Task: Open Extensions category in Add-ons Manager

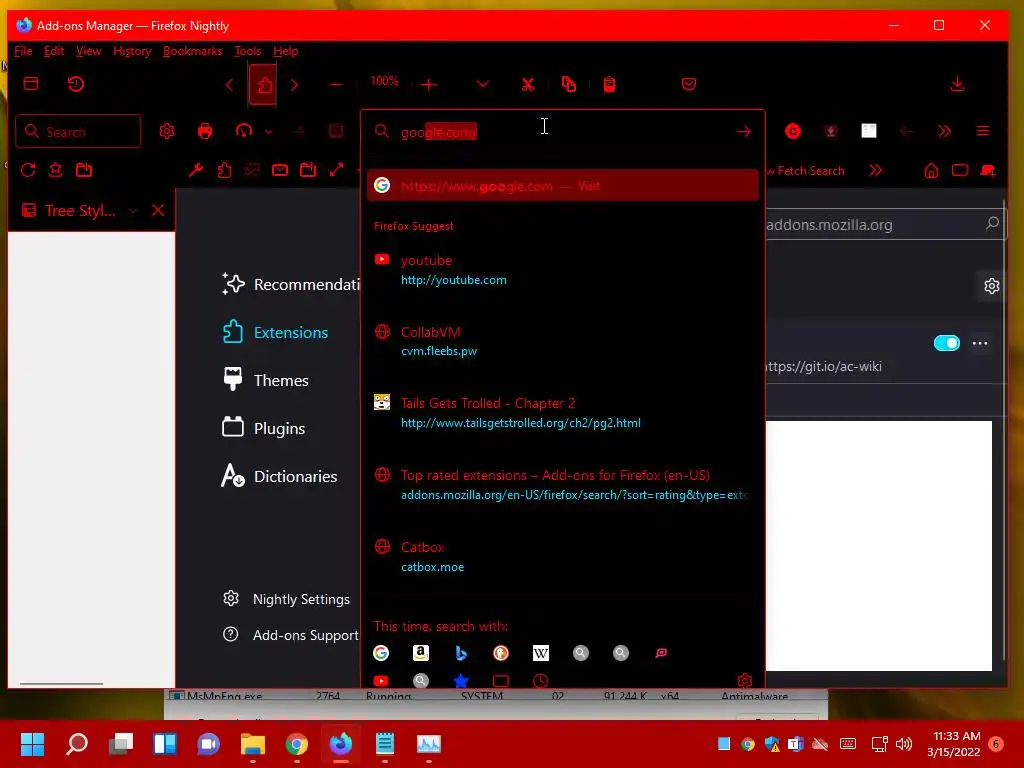Action: coord(275,332)
